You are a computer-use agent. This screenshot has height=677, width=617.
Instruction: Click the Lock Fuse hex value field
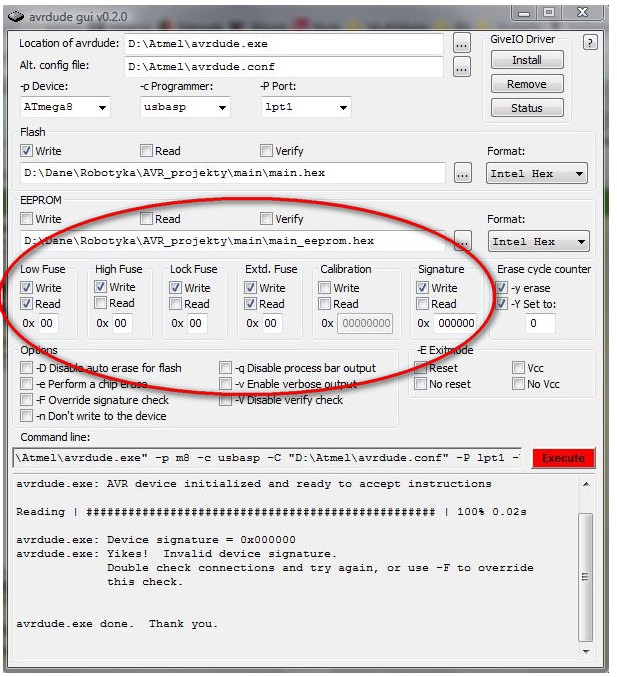[x=197, y=323]
